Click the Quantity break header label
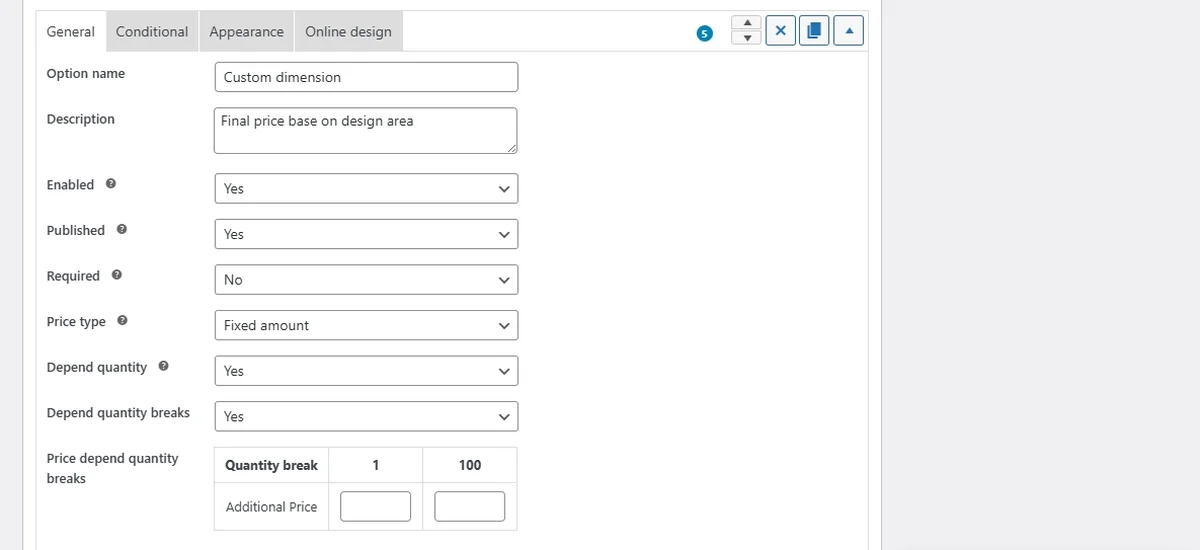1200x550 pixels. click(x=272, y=465)
